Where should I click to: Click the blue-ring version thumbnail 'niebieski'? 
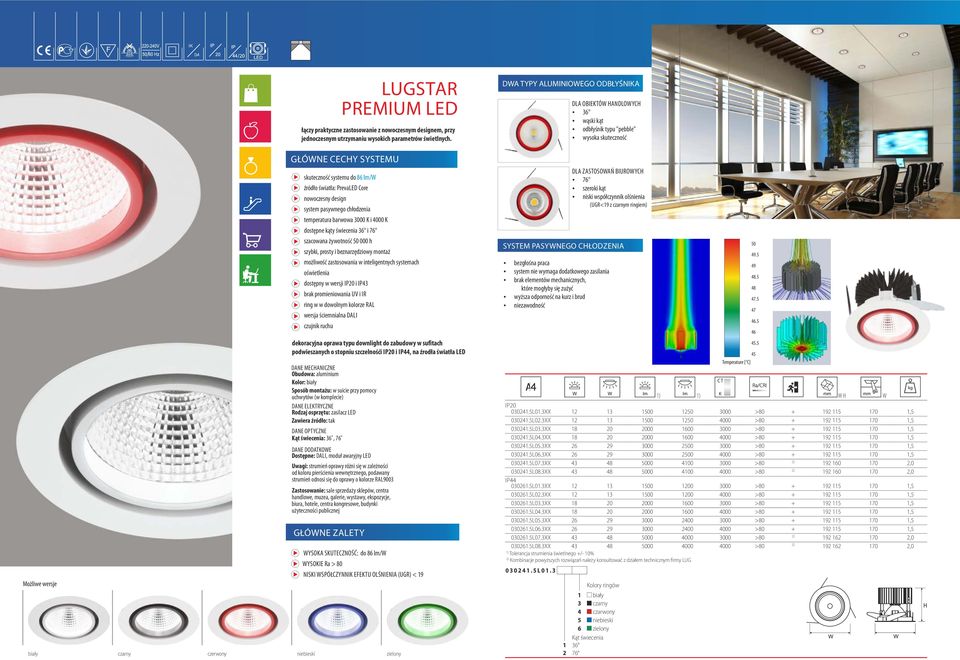click(337, 621)
